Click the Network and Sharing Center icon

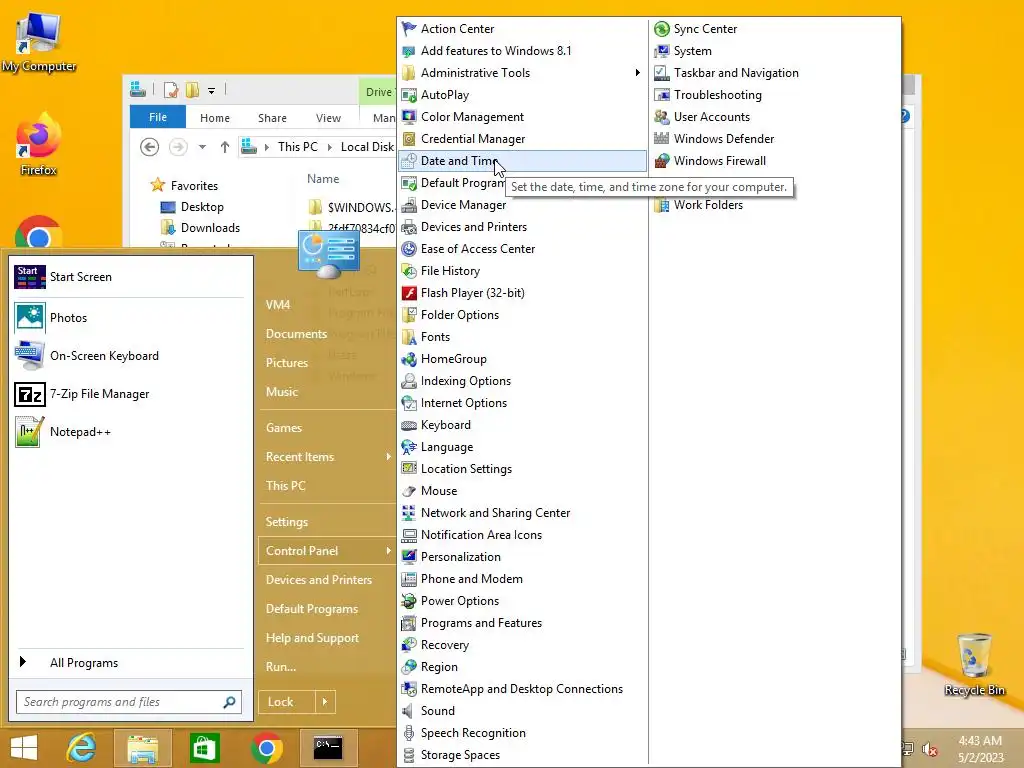point(409,513)
